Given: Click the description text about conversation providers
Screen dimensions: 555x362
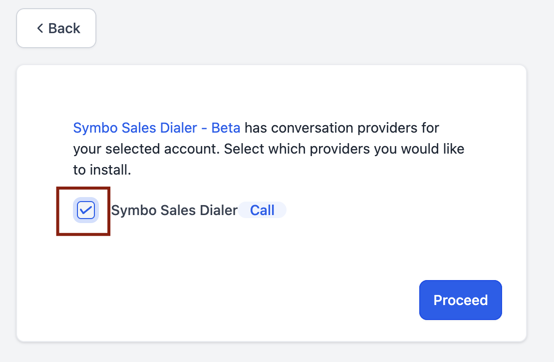Looking at the screenshot, I should click(269, 149).
